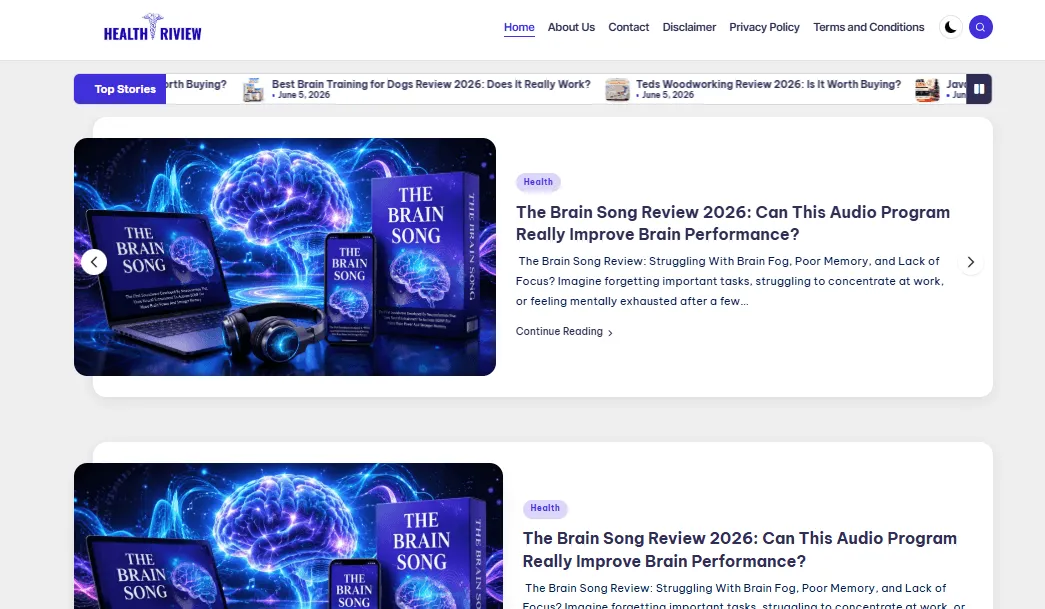Open the second Brain Song article title
The image size is (1045, 609).
pyautogui.click(x=740, y=550)
